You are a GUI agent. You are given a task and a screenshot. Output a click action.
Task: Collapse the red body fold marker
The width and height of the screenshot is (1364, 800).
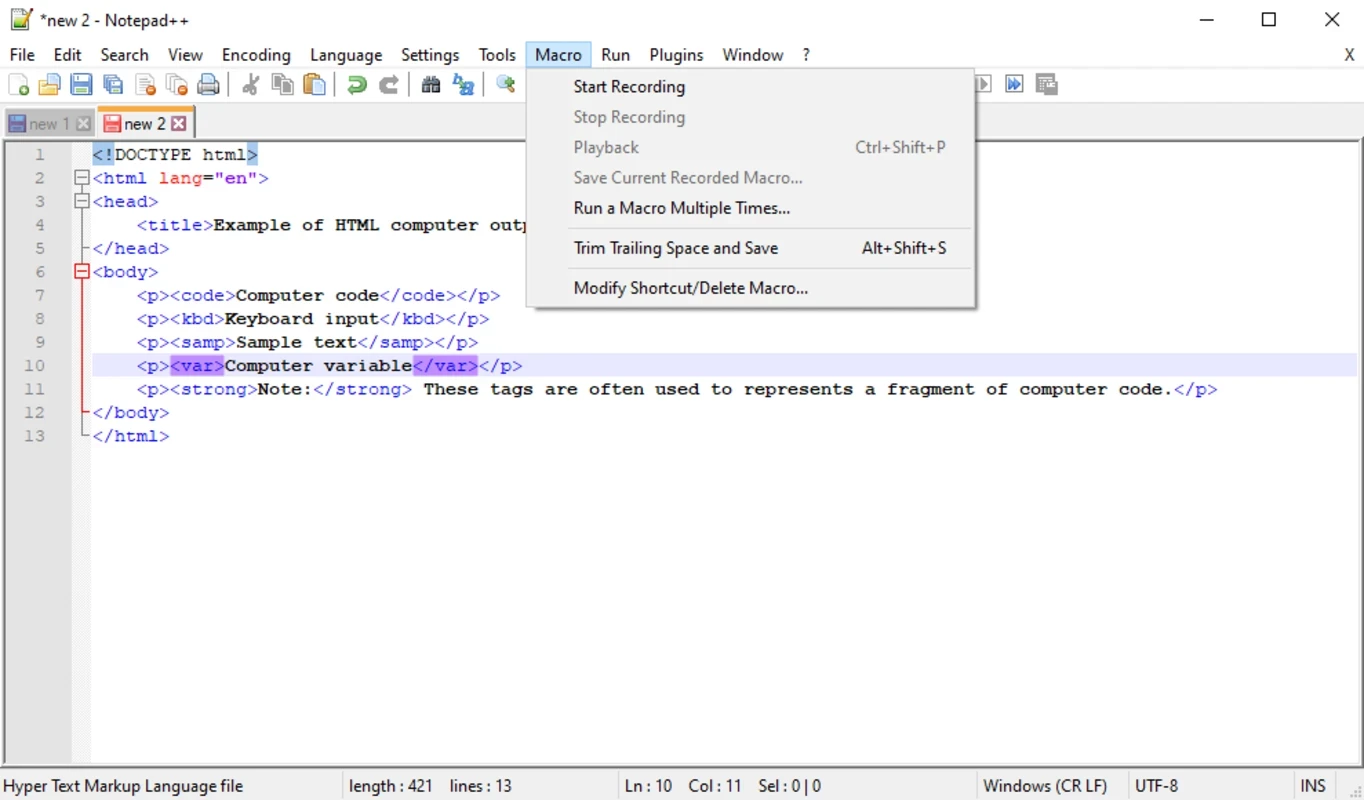click(82, 272)
